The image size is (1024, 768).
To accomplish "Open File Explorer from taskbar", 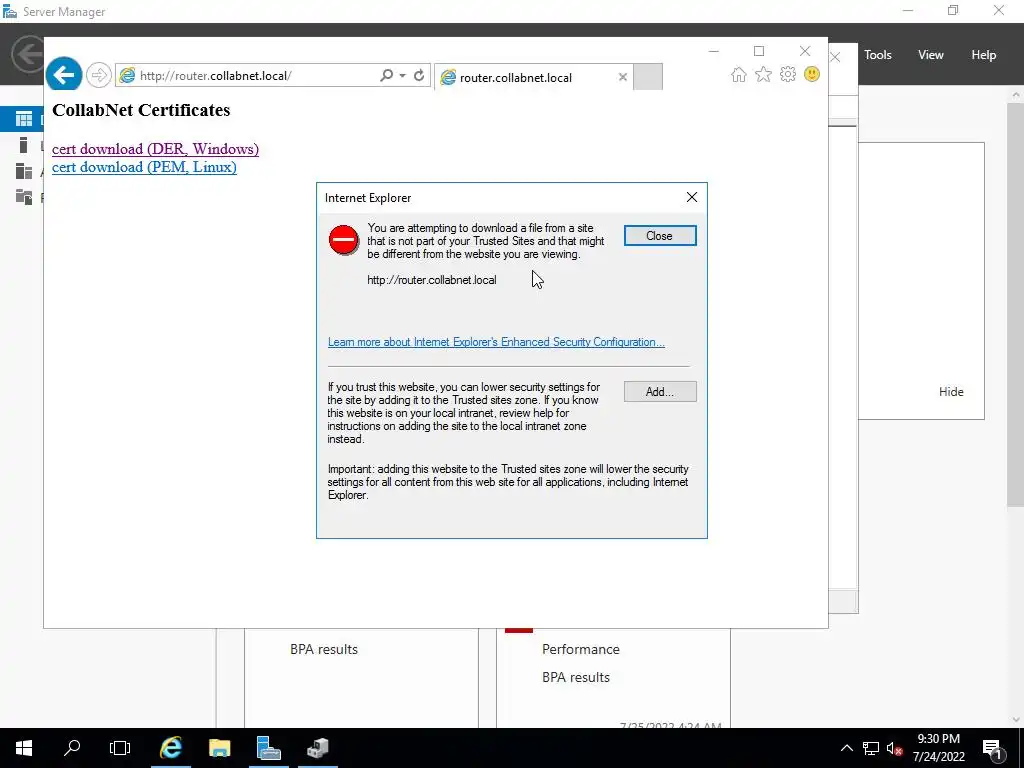I will [220, 748].
